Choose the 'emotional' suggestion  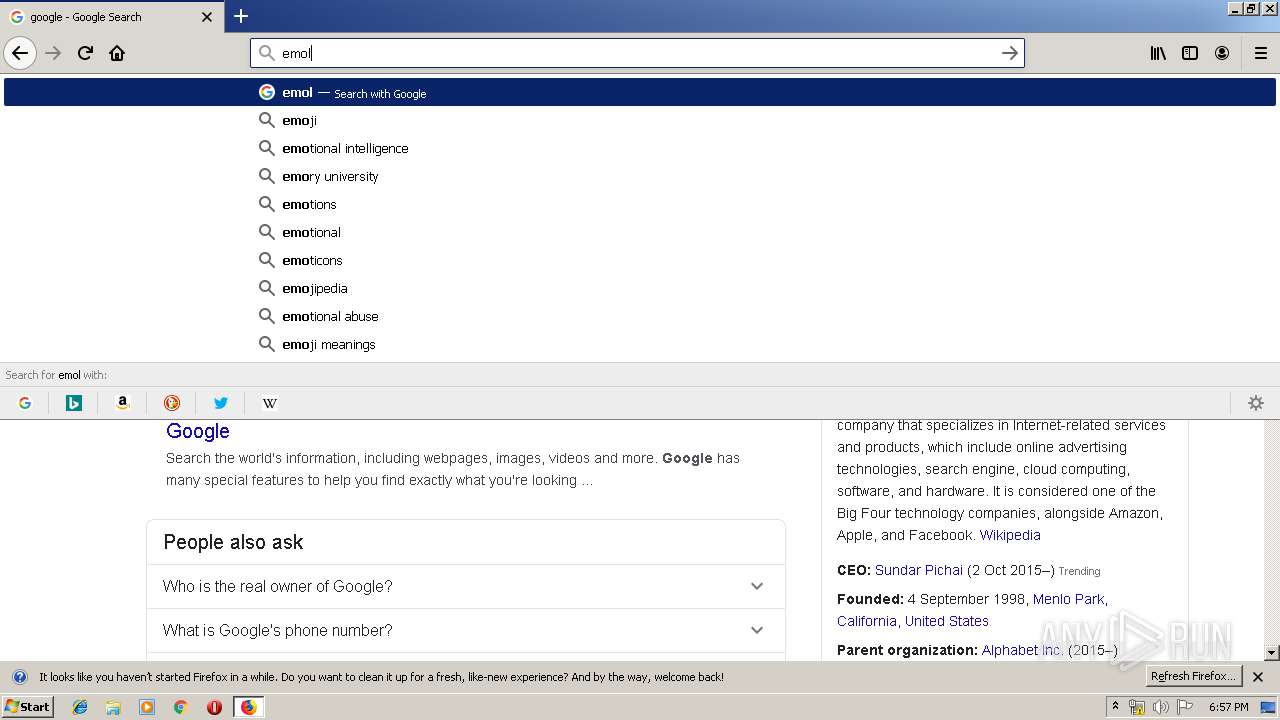[640, 232]
